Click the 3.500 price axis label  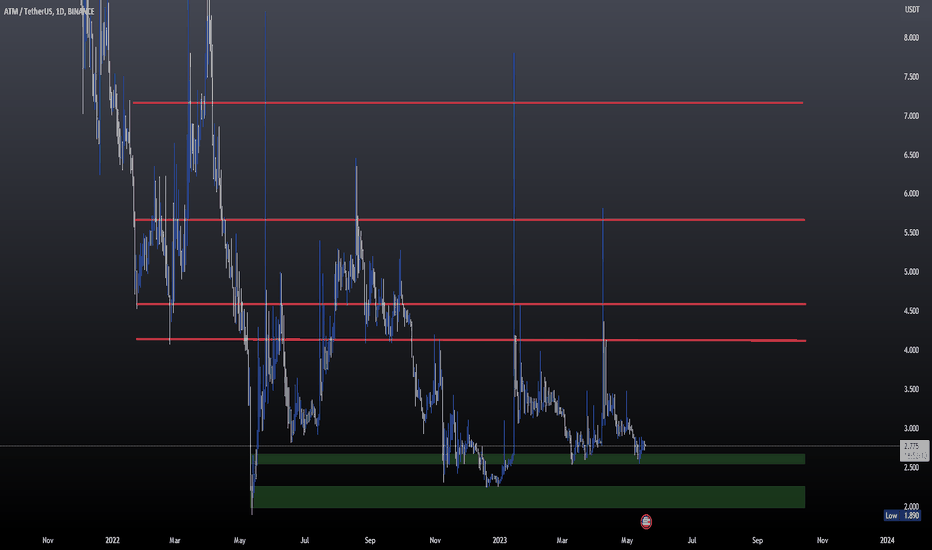[911, 389]
